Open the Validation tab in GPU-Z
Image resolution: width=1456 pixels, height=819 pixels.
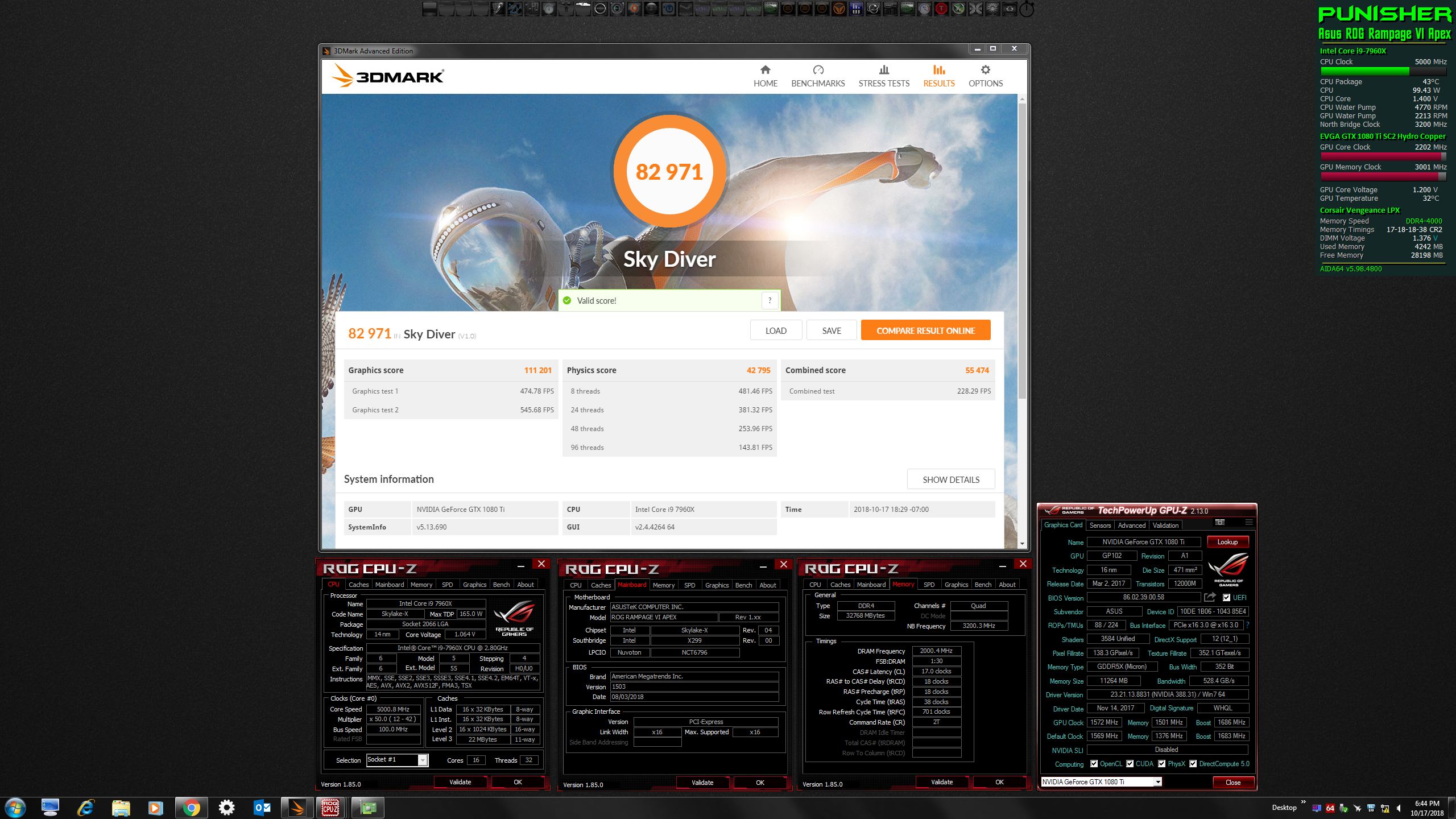pyautogui.click(x=1165, y=526)
